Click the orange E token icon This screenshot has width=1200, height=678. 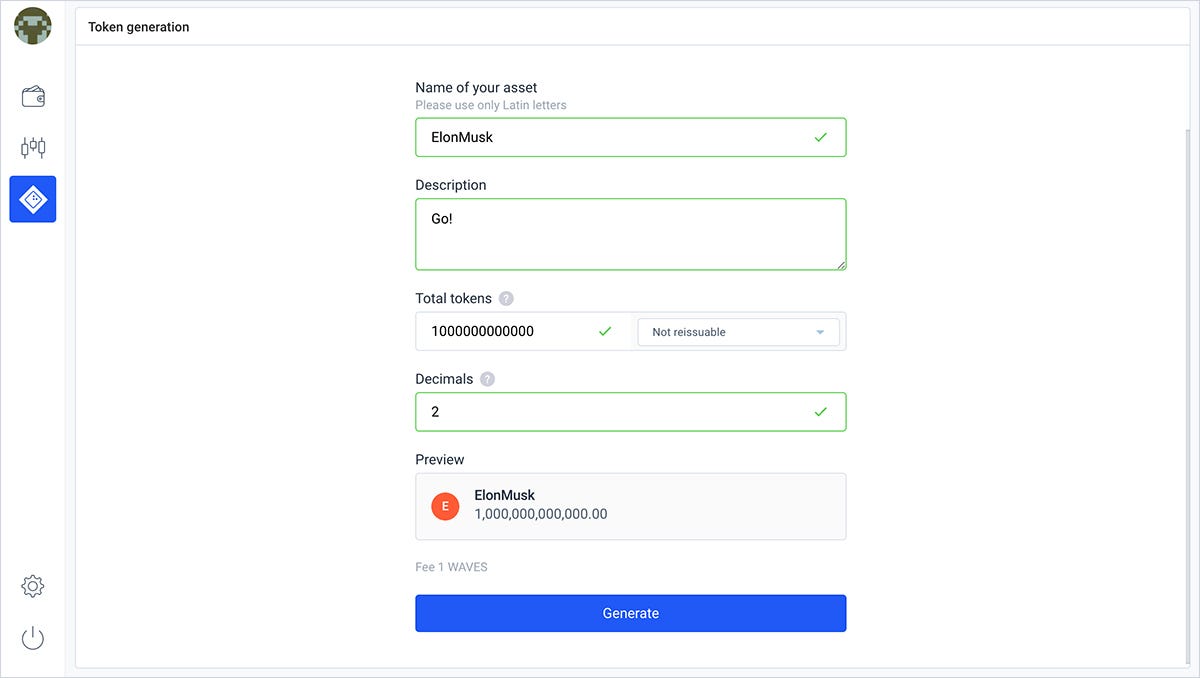tap(445, 506)
